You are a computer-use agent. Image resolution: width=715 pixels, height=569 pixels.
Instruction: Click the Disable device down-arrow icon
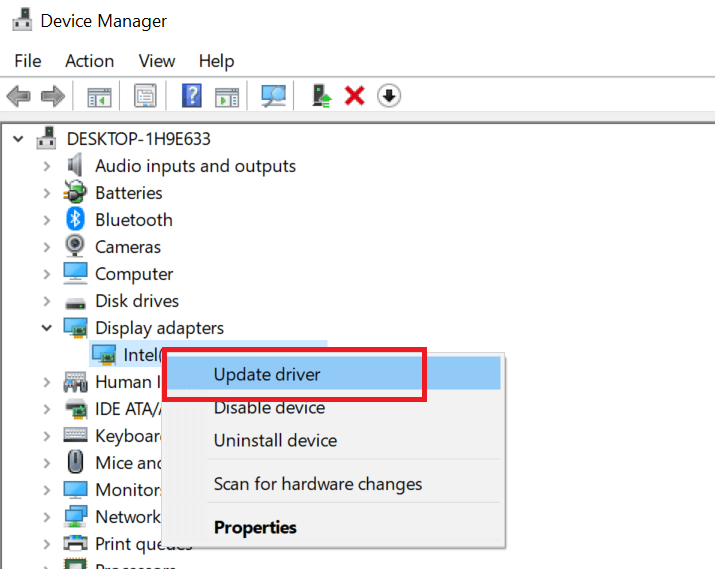[x=389, y=96]
